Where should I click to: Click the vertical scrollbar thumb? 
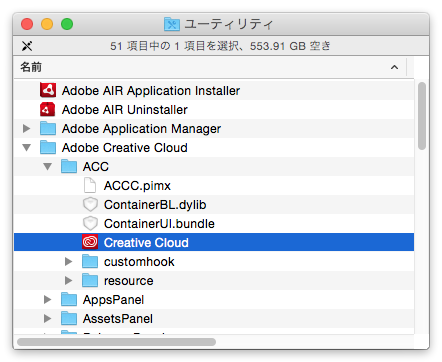coord(422,116)
